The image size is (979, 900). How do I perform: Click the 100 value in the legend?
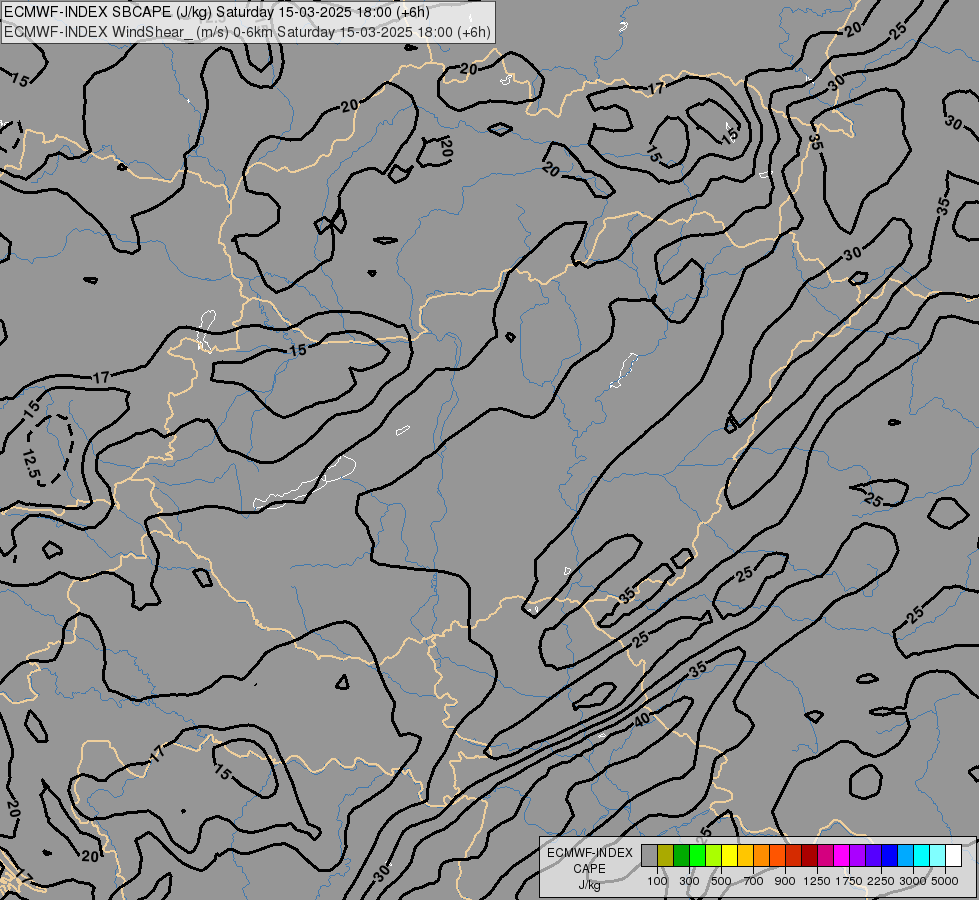pyautogui.click(x=657, y=881)
